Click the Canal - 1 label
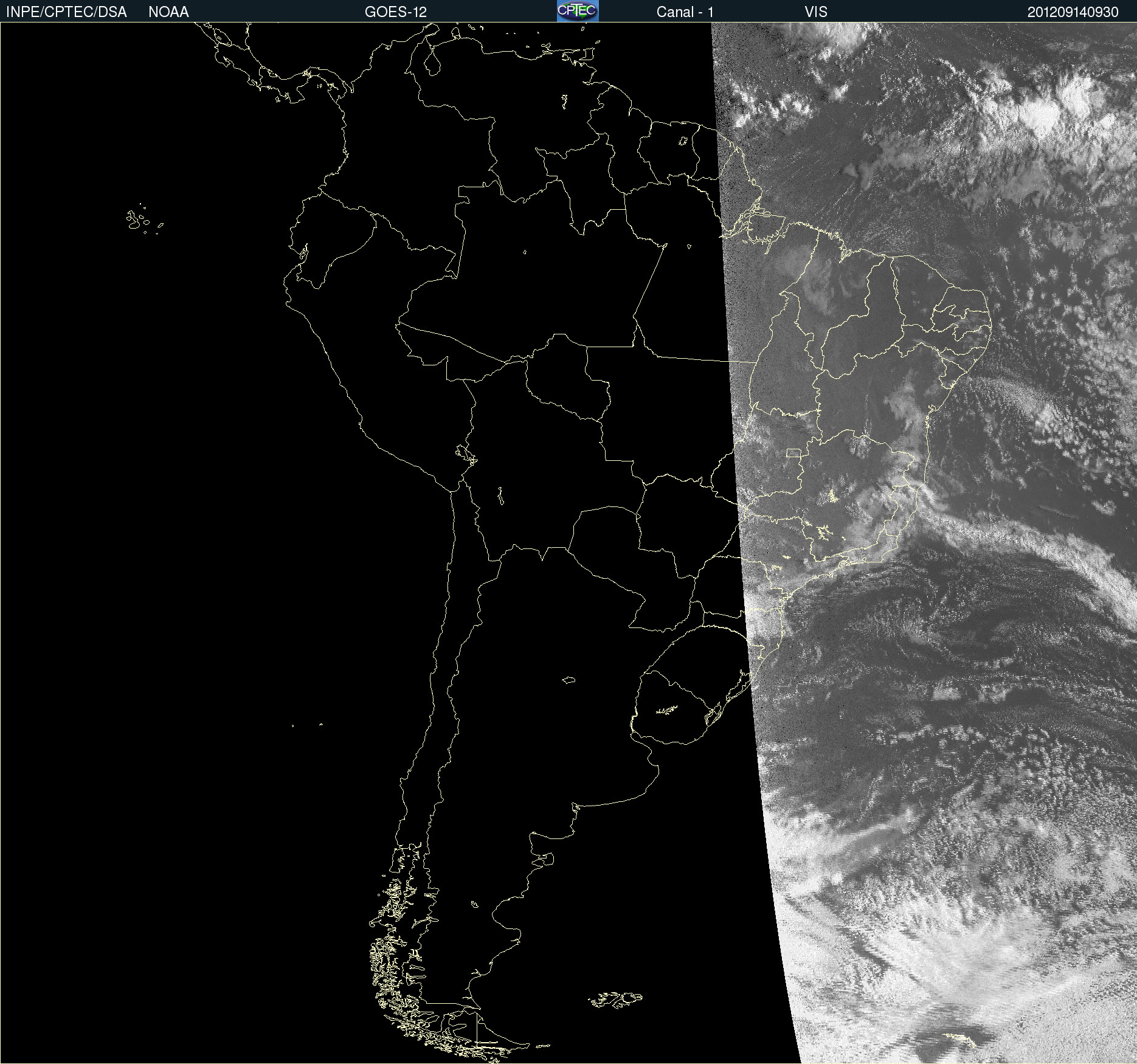Image resolution: width=1137 pixels, height=1064 pixels. (685, 12)
